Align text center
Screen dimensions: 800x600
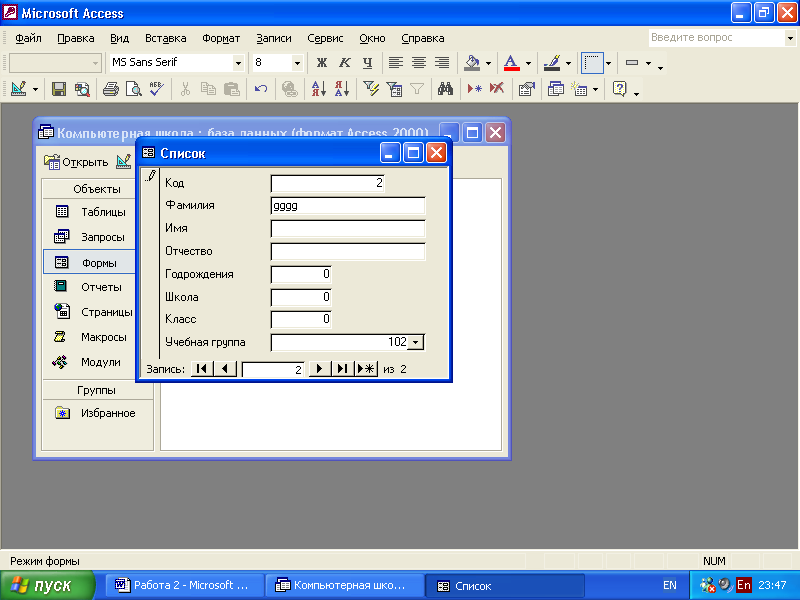tap(419, 63)
